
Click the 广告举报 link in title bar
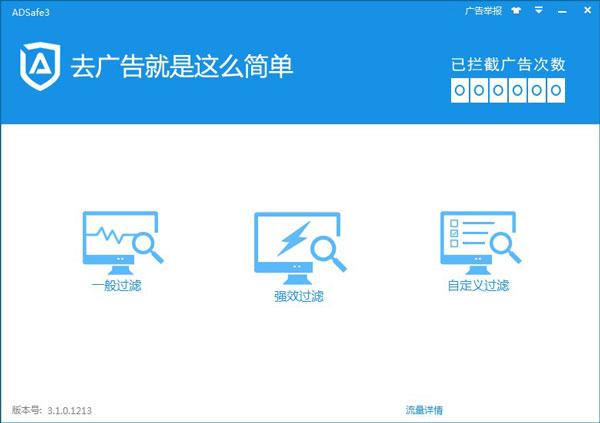(x=483, y=11)
